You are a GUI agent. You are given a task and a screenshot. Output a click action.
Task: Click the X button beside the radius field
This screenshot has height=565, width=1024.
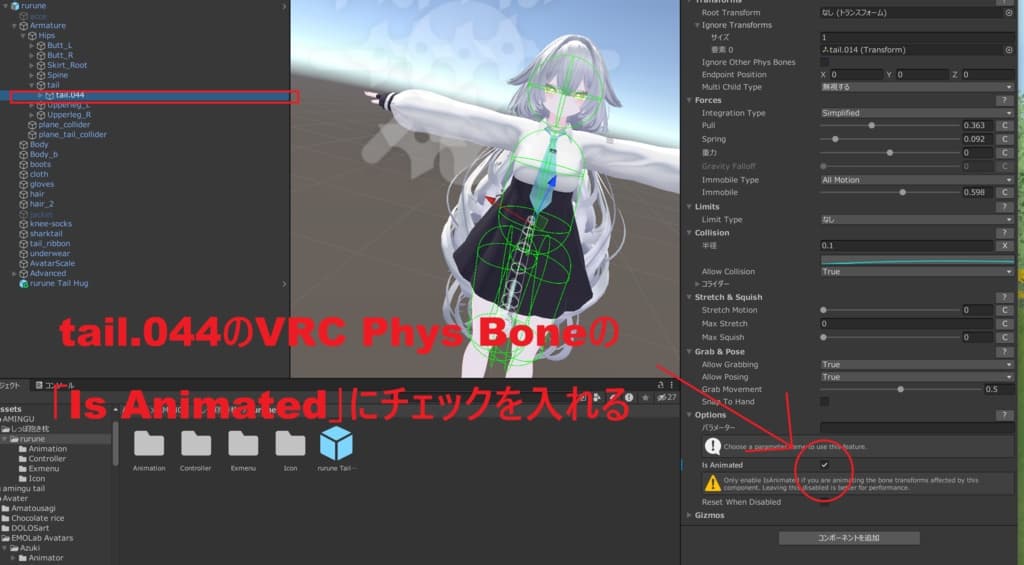pyautogui.click(x=1004, y=246)
